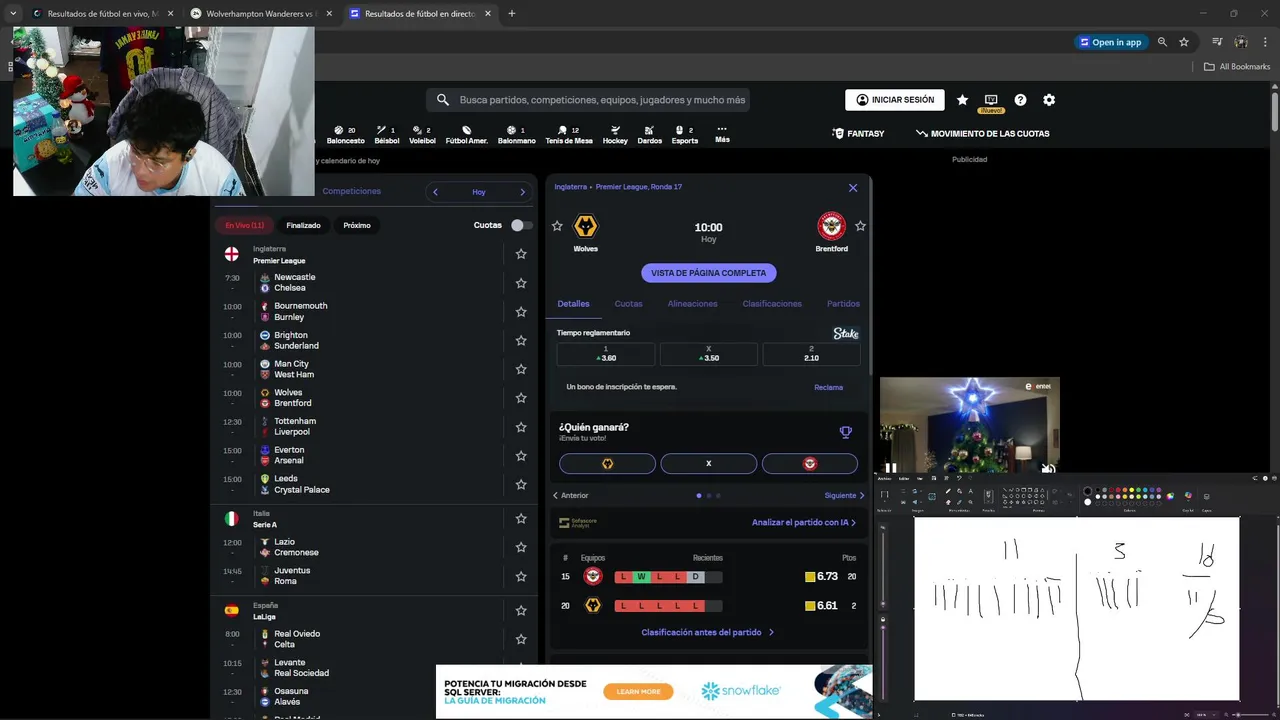Open Edit colors wheel in Paint

click(x=1170, y=496)
